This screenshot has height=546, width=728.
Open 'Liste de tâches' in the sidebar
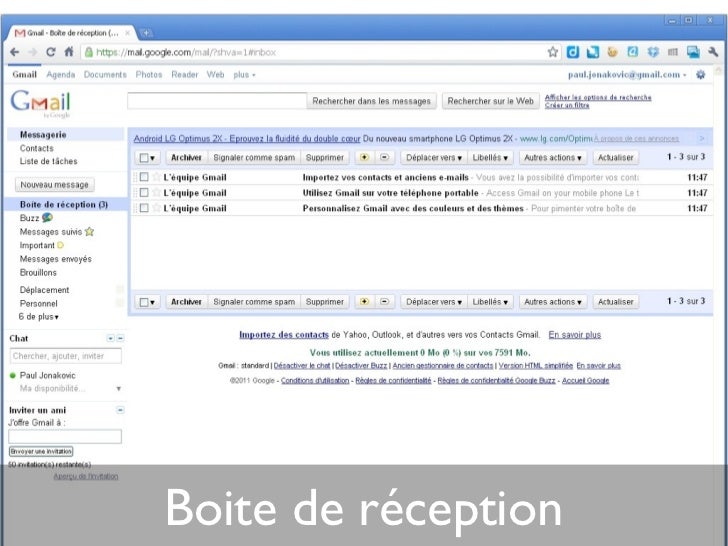pos(48,161)
